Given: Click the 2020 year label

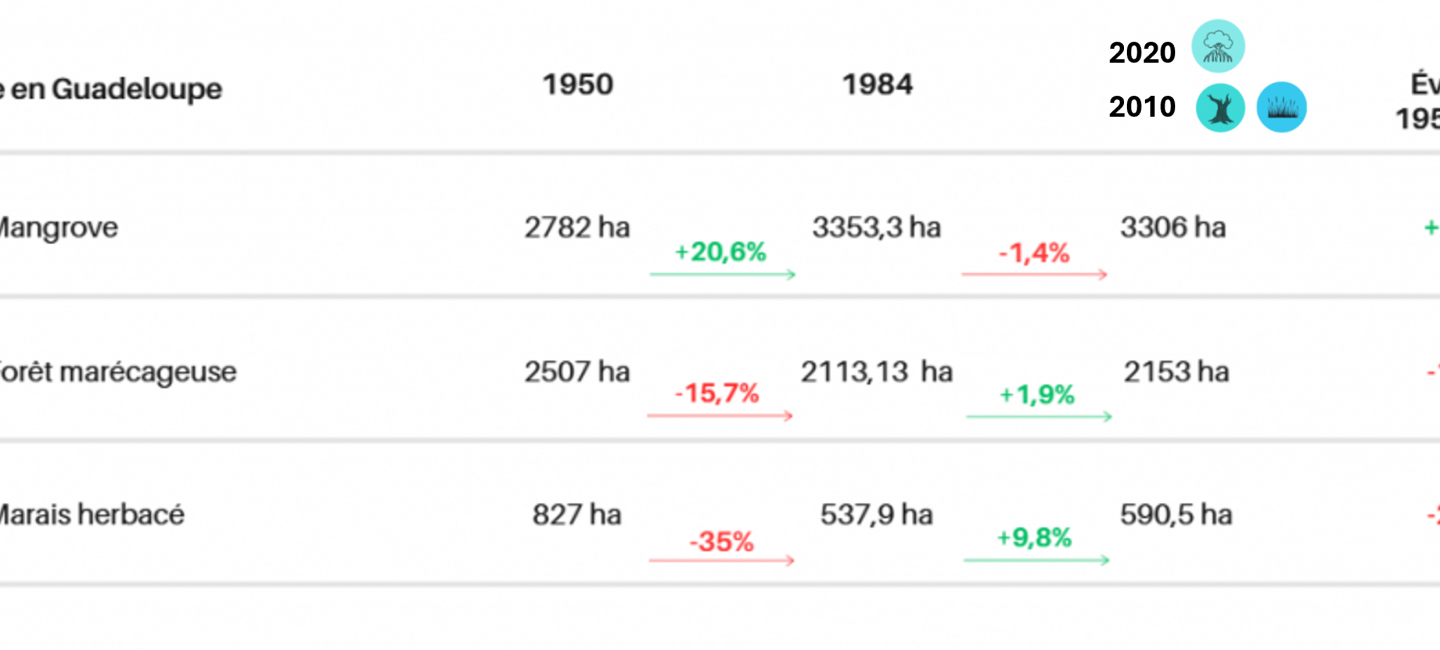Looking at the screenshot, I should click(x=1142, y=53).
